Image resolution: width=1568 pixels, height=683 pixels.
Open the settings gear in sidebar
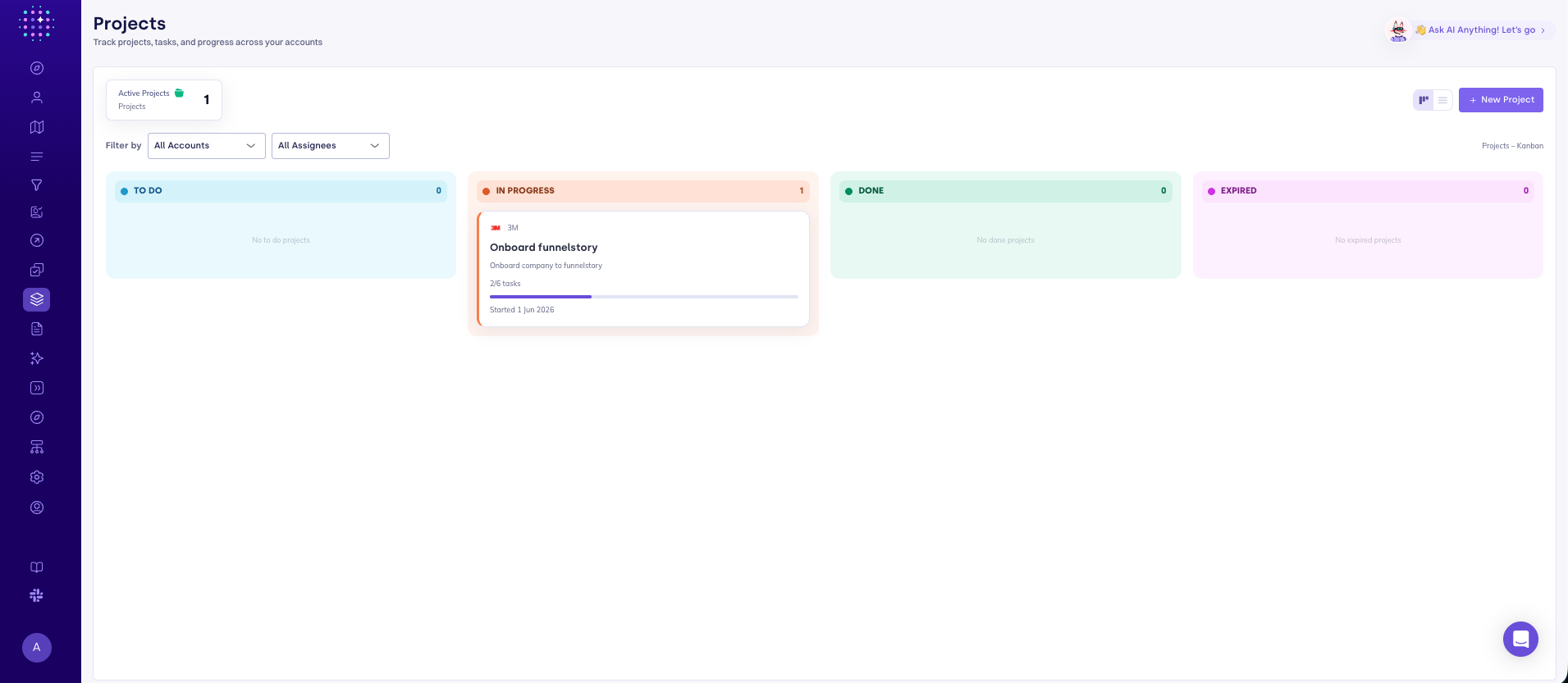[37, 477]
